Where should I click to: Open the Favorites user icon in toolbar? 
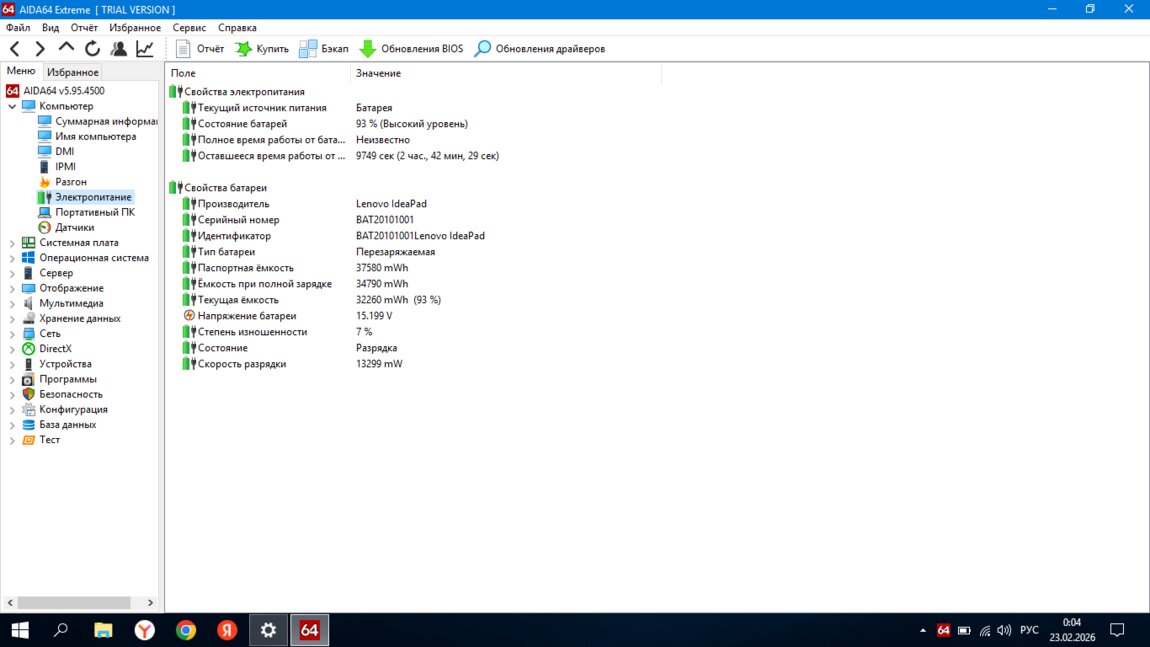[119, 48]
